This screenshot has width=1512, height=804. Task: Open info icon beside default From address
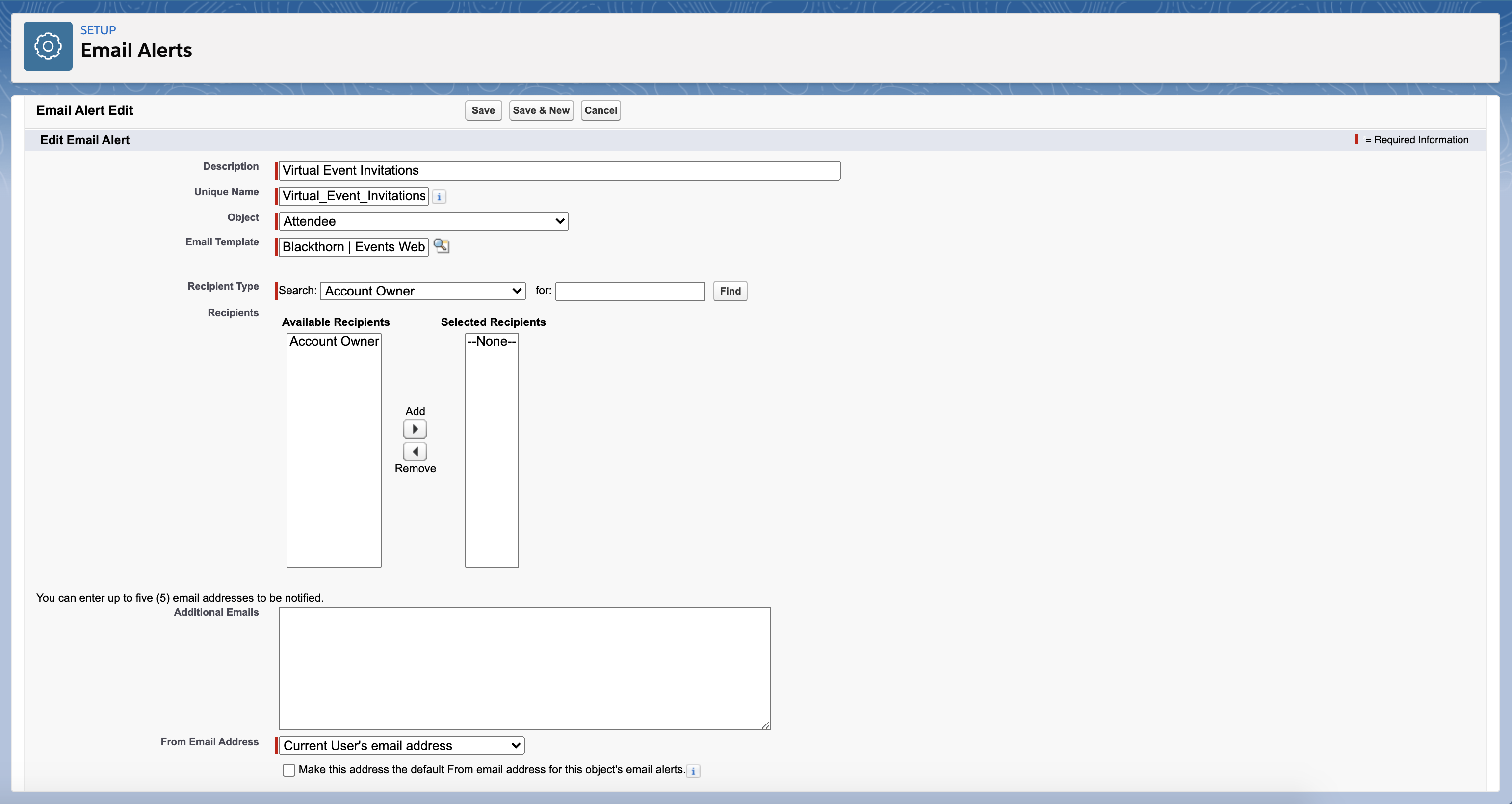coord(693,771)
